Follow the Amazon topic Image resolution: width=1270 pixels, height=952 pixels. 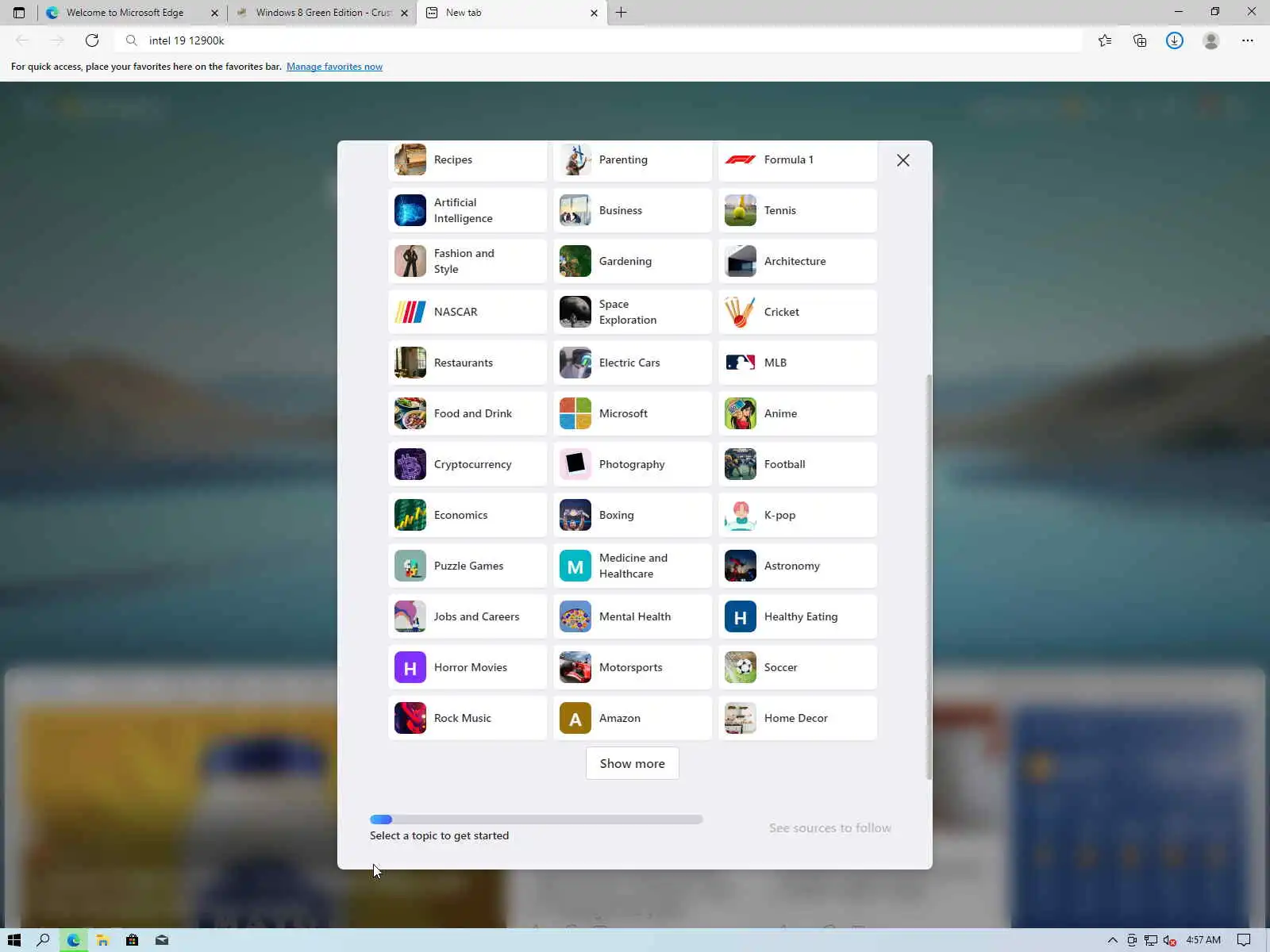[633, 718]
